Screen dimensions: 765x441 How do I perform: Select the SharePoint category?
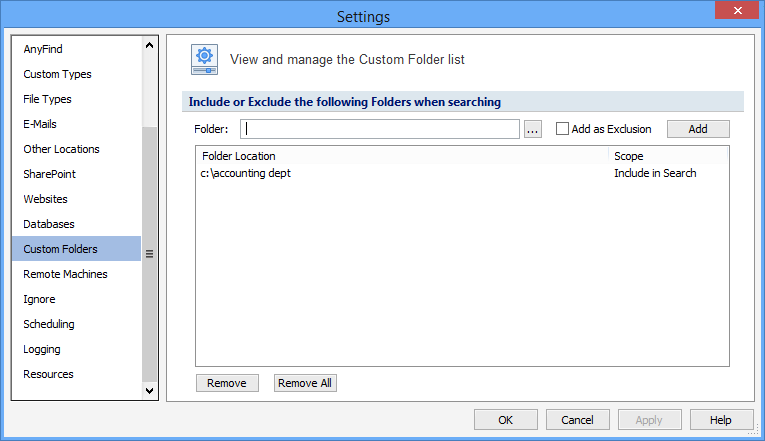tap(49, 174)
